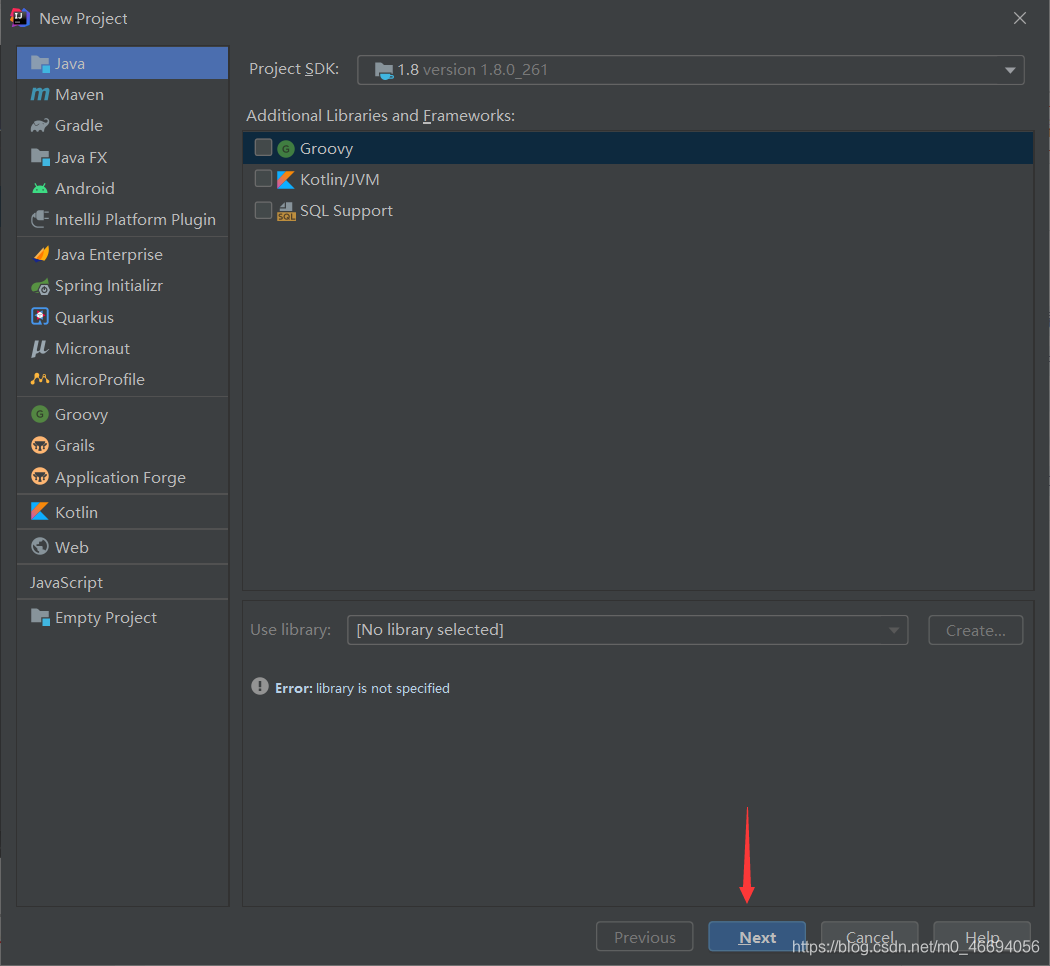Image resolution: width=1050 pixels, height=966 pixels.
Task: Select the Grails label
Action: pos(75,445)
